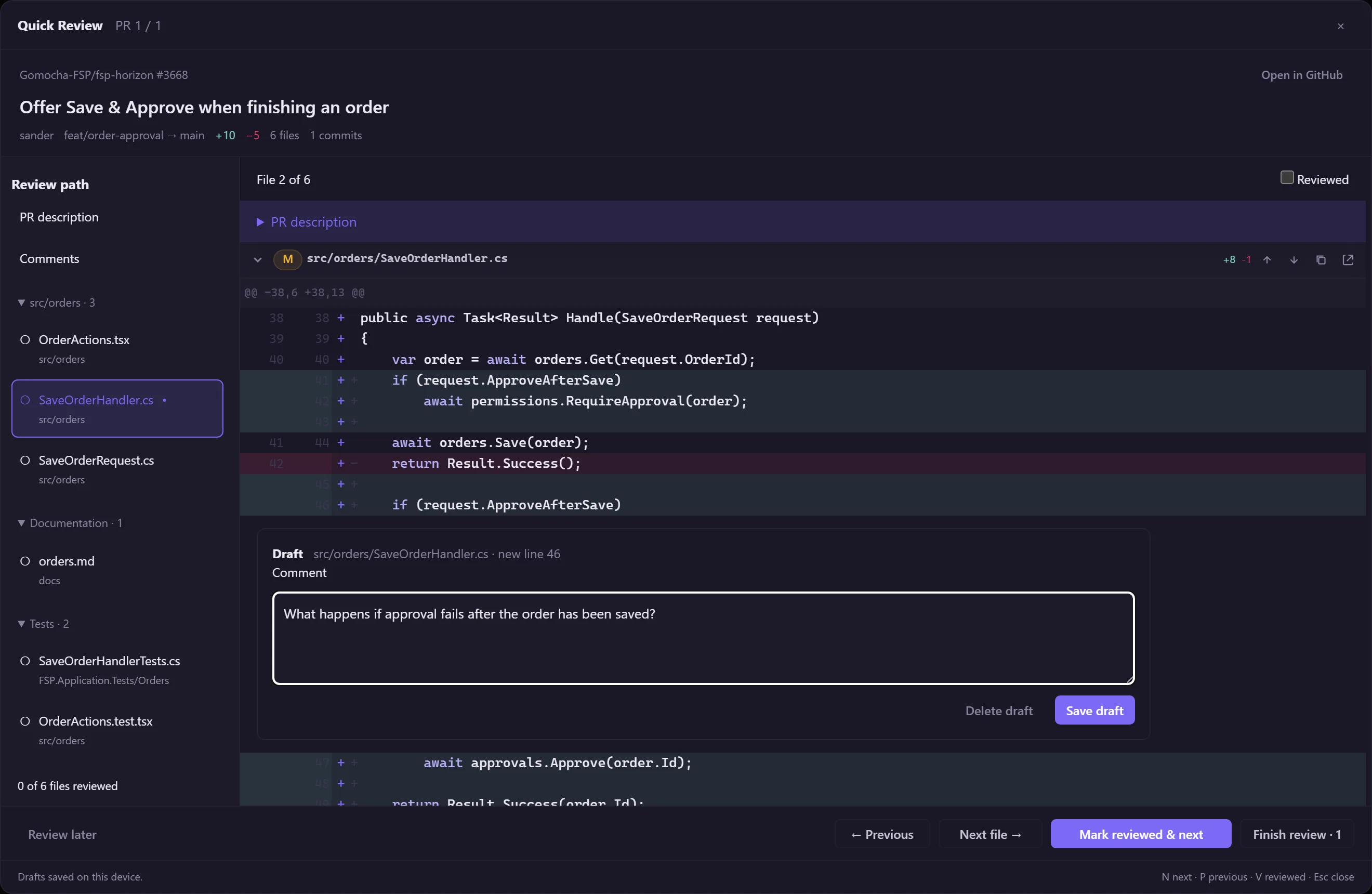Toggle the status circle for SaveOrderHandler.cs
This screenshot has height=894, width=1372.
(x=25, y=400)
